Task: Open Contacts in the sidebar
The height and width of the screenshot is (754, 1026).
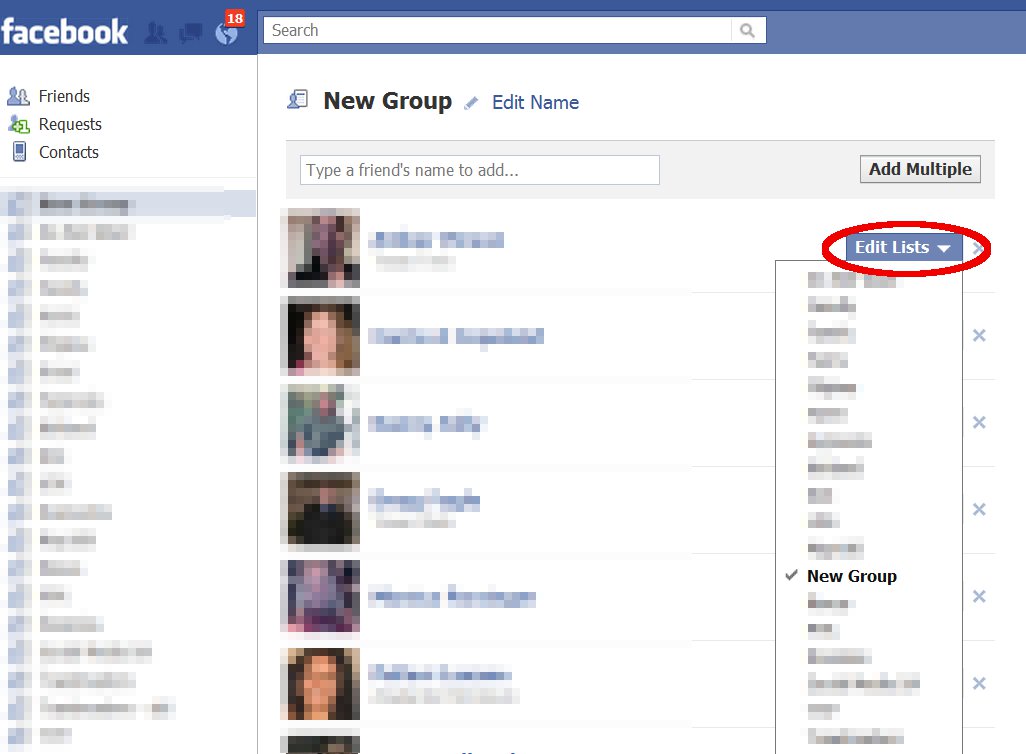Action: pyautogui.click(x=69, y=153)
